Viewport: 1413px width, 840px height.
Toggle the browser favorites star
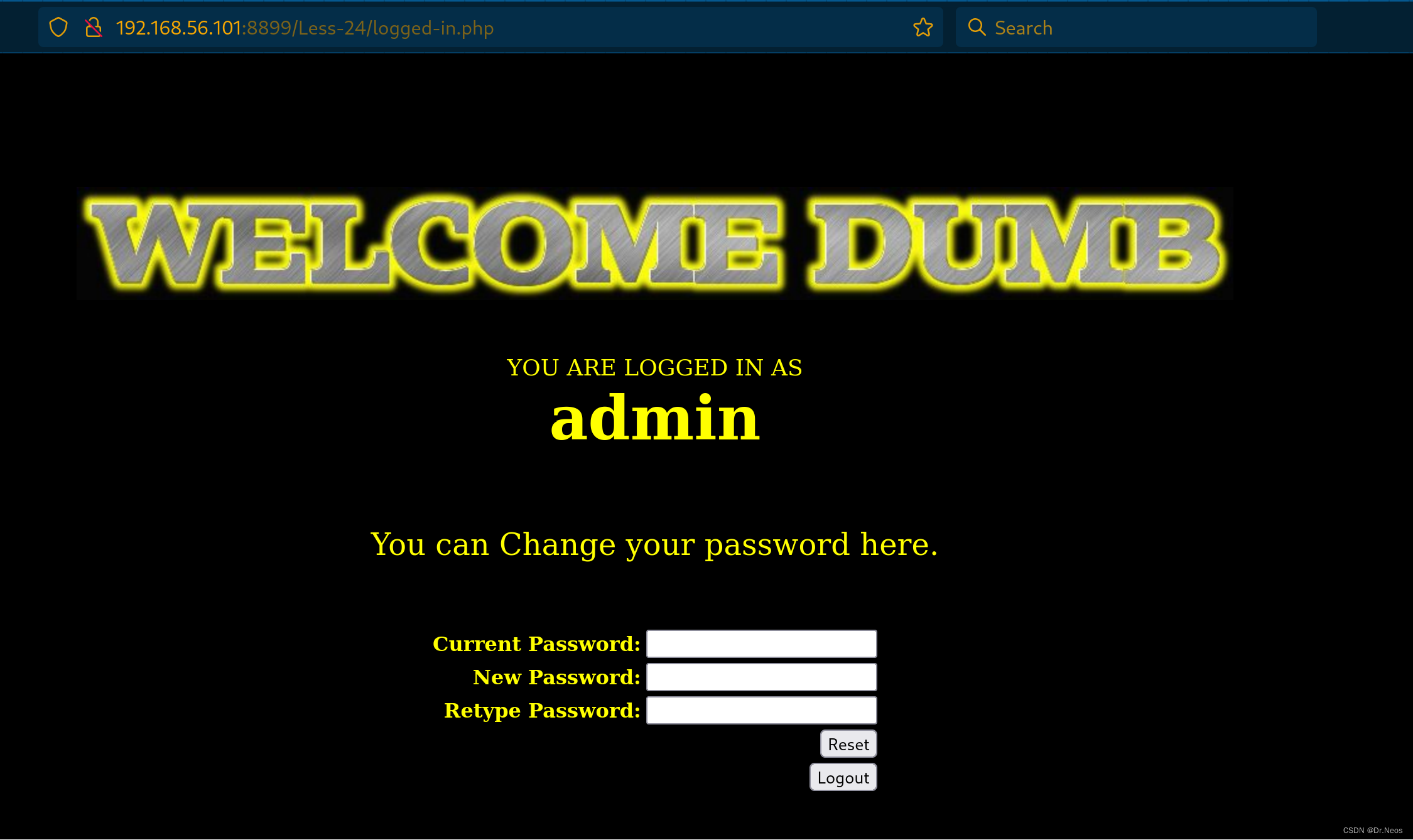point(923,27)
